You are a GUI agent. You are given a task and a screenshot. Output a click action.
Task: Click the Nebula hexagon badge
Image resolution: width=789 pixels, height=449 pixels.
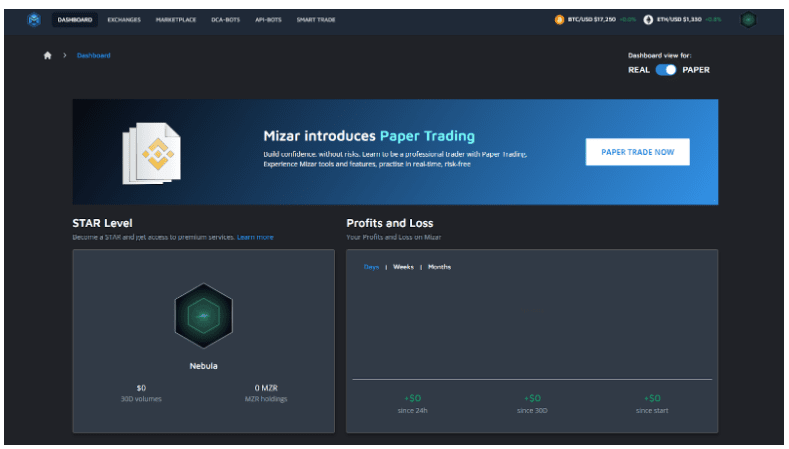203,316
